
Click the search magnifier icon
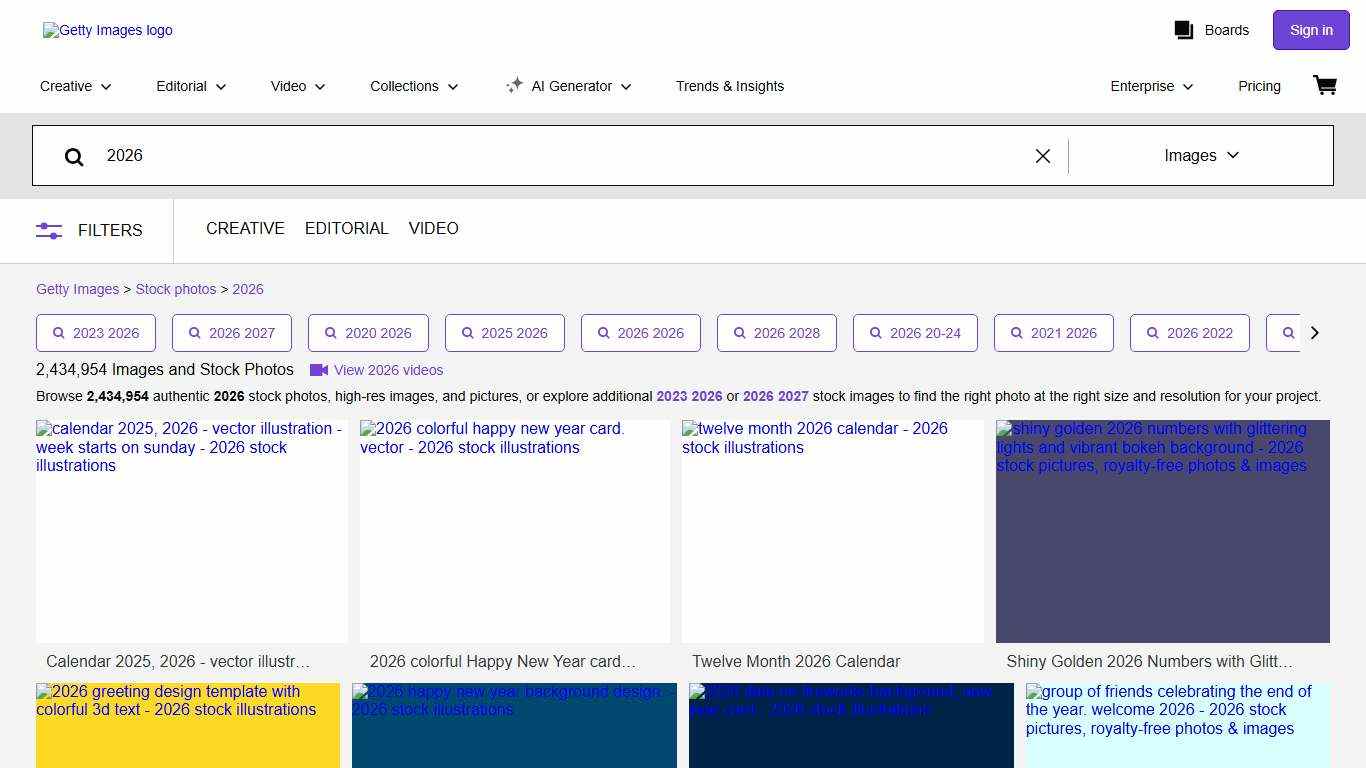click(74, 156)
